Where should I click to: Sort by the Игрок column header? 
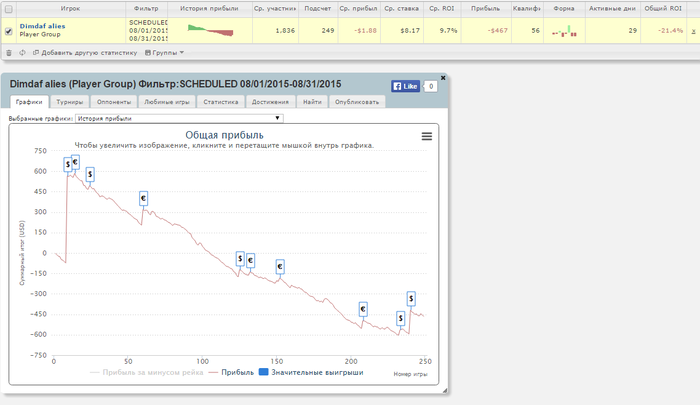click(x=71, y=8)
